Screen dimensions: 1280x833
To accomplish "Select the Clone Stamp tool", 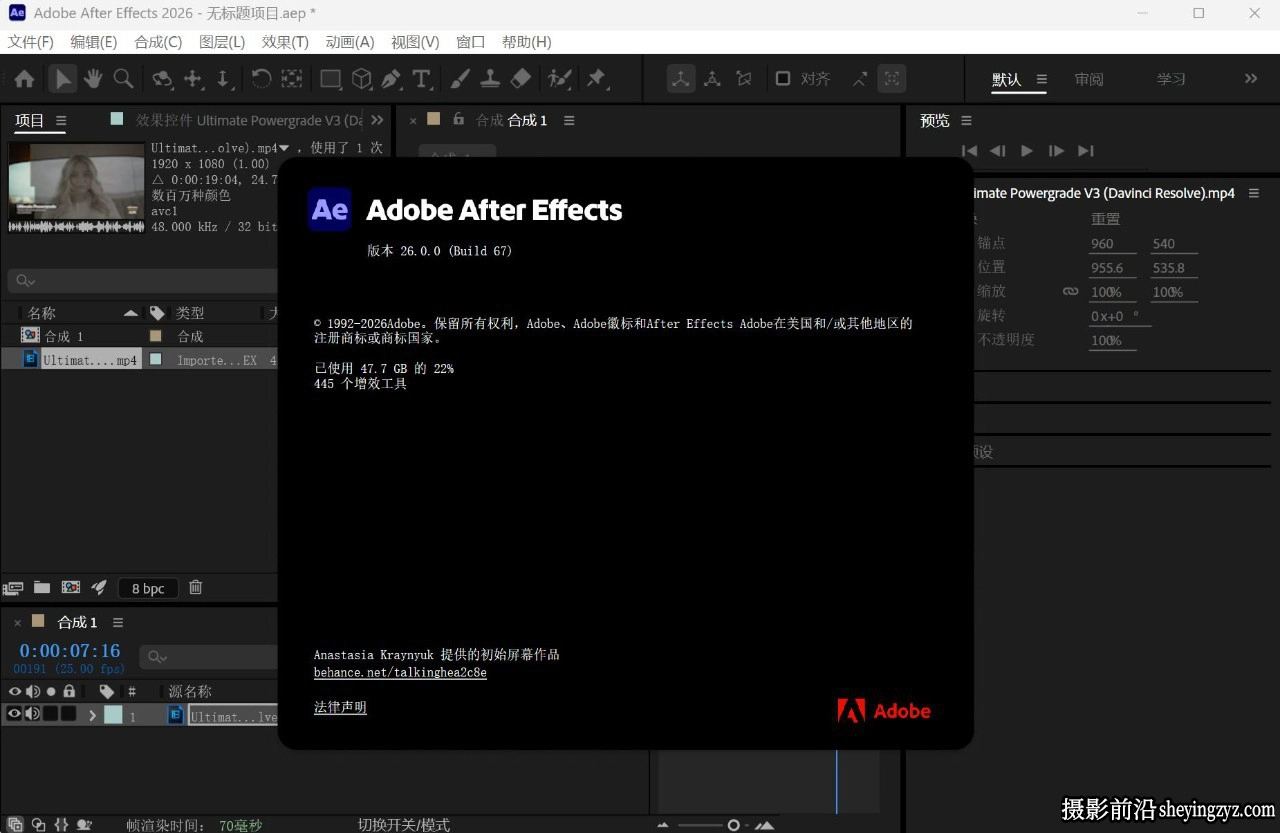I will click(x=490, y=79).
